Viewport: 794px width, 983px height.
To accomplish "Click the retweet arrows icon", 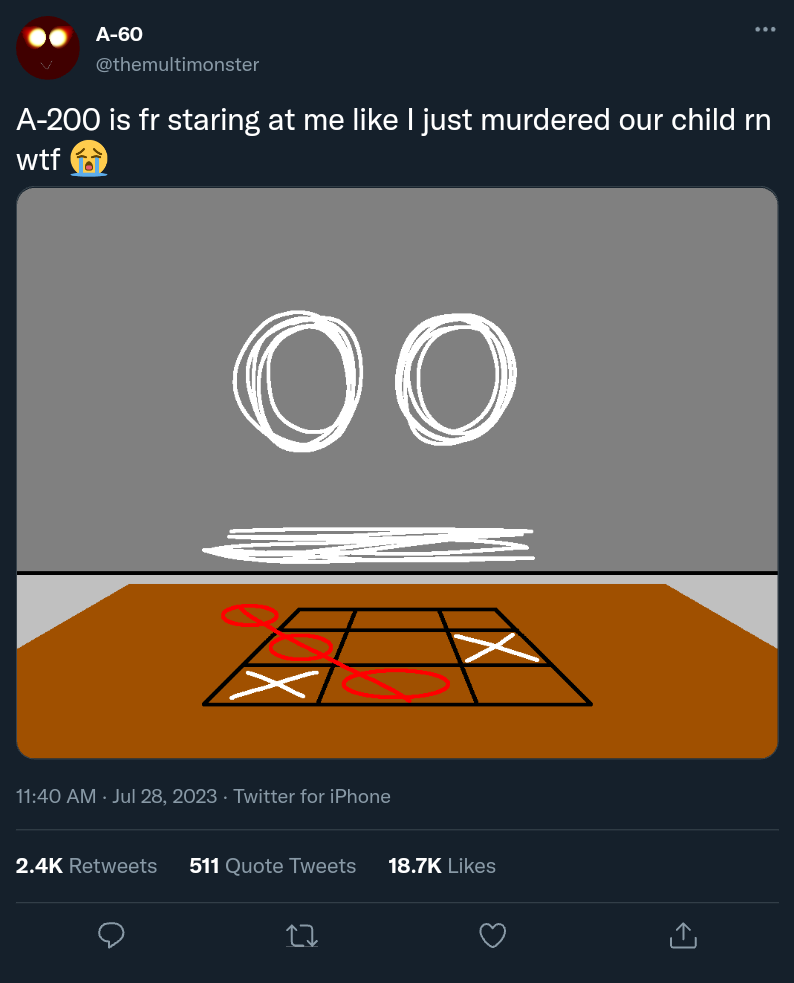I will coord(301,935).
